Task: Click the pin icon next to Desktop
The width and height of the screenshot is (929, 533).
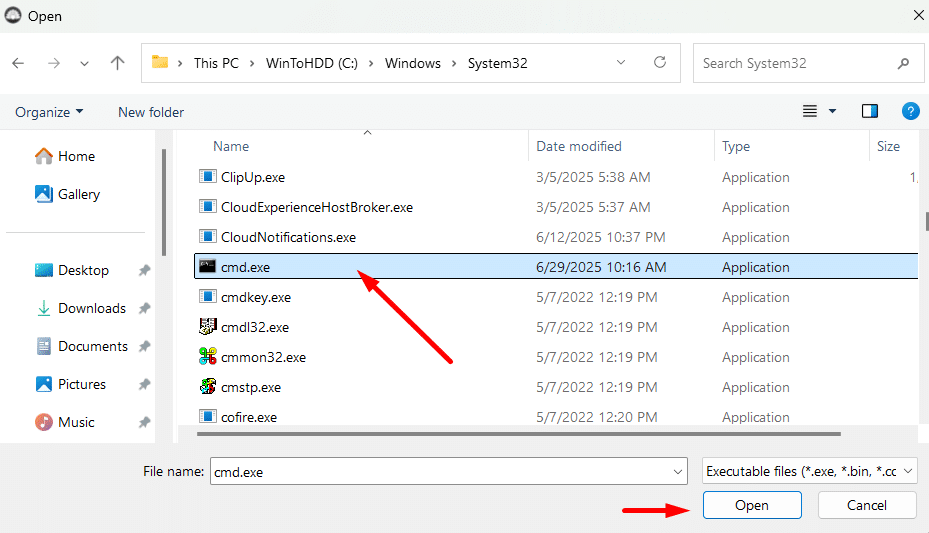Action: pyautogui.click(x=144, y=271)
